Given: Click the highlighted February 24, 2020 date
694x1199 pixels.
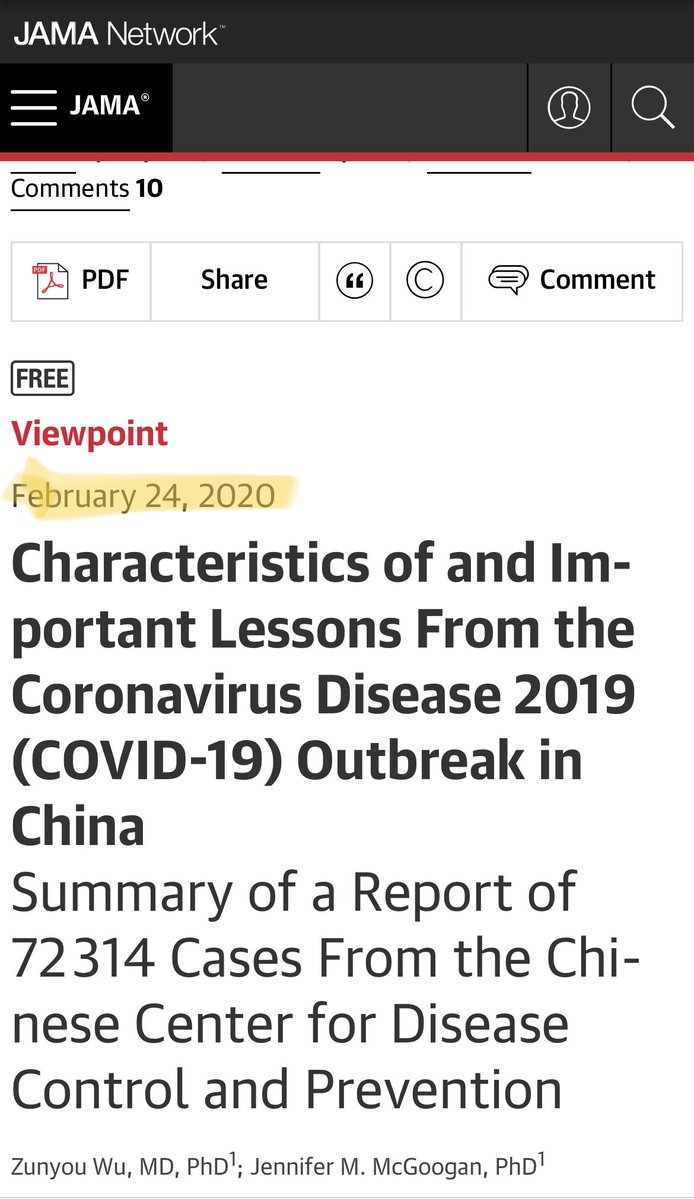Looking at the screenshot, I should click(143, 495).
